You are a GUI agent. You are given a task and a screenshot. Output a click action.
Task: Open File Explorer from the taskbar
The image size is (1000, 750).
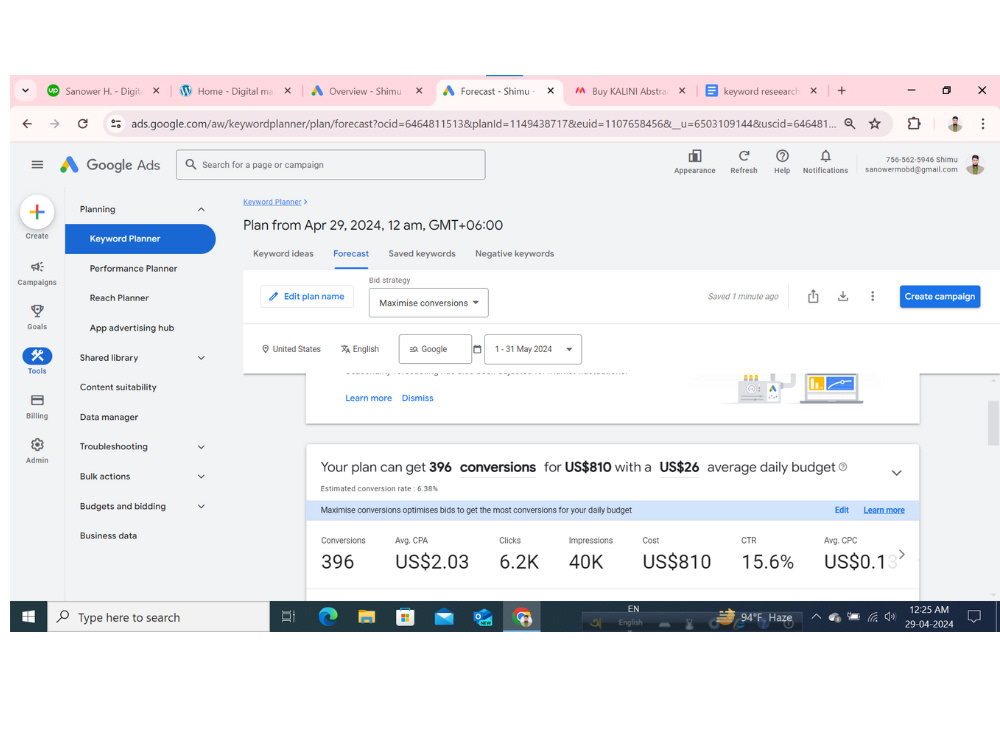tap(366, 617)
